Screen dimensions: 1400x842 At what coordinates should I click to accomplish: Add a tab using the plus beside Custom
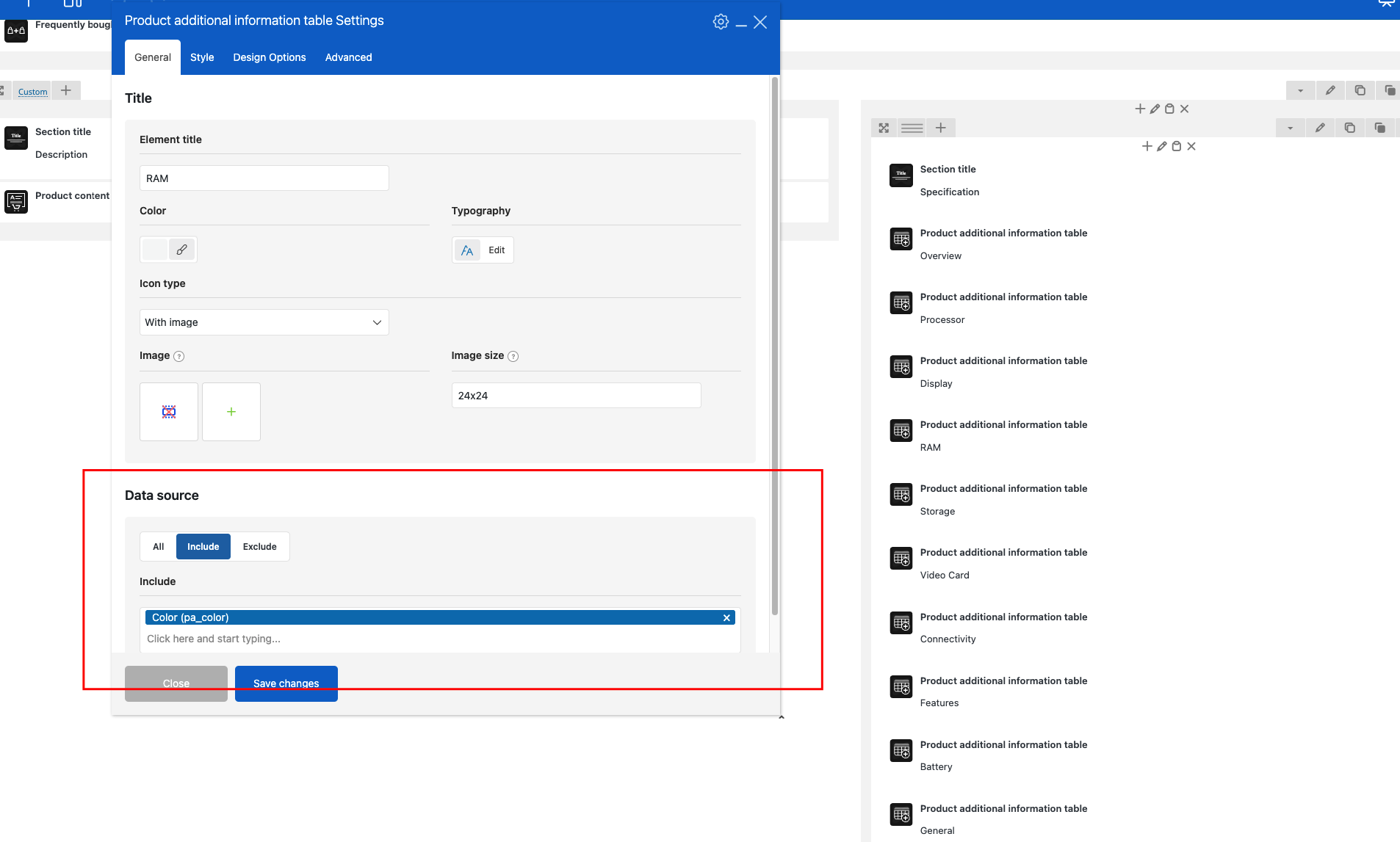click(66, 90)
